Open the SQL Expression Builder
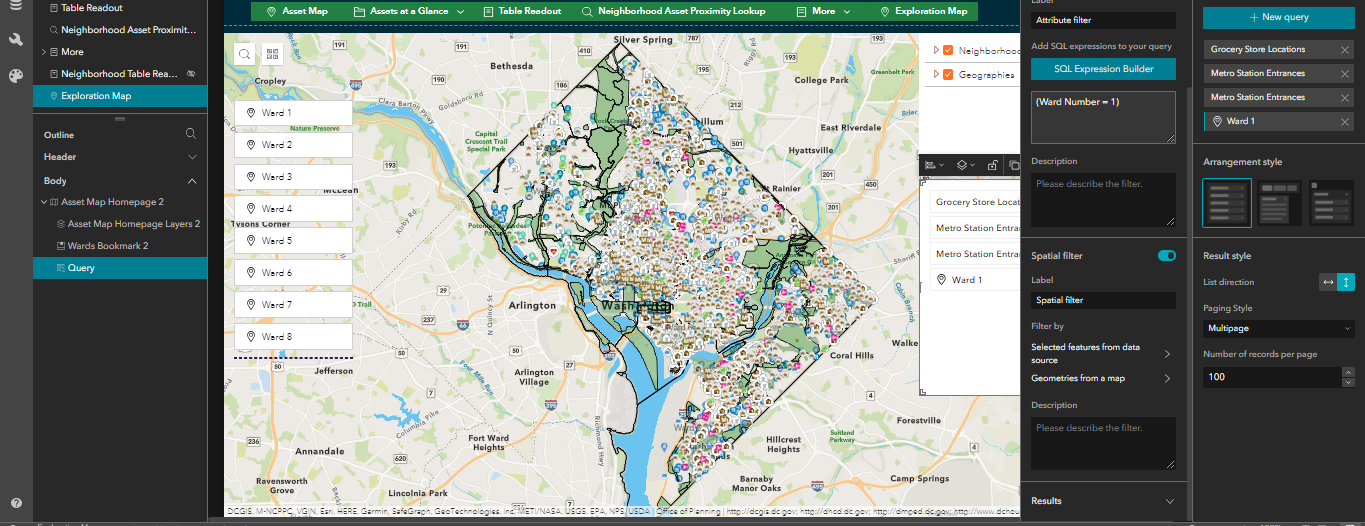This screenshot has height=526, width=1365. point(1103,69)
